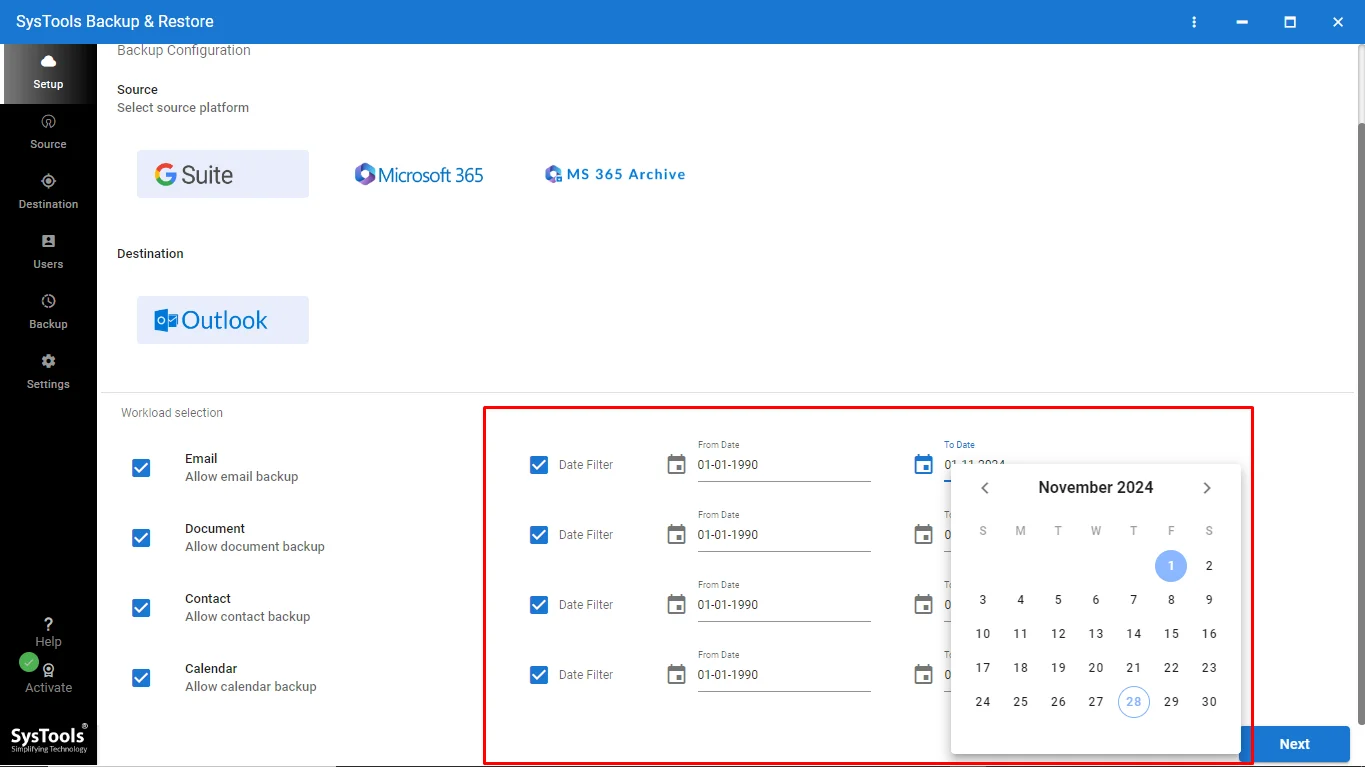Click Calendar row To Date calendar icon

(924, 674)
